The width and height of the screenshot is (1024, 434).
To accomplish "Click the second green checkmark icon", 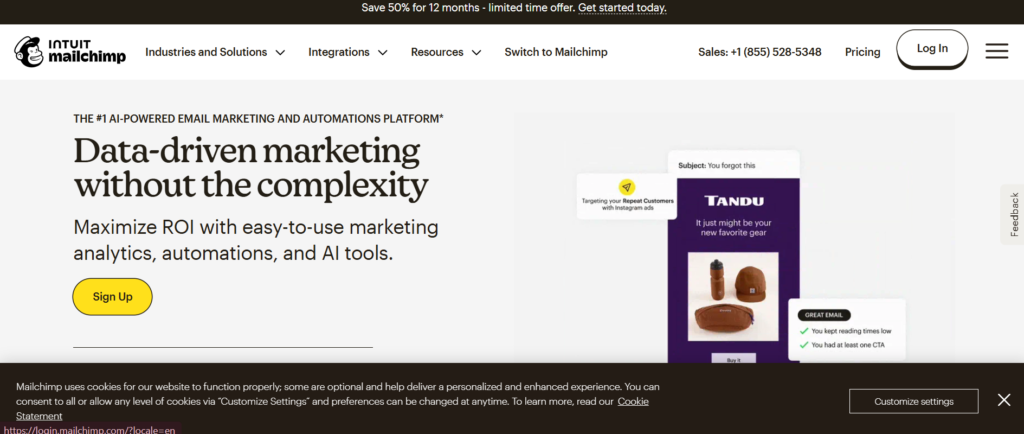I will tap(804, 346).
